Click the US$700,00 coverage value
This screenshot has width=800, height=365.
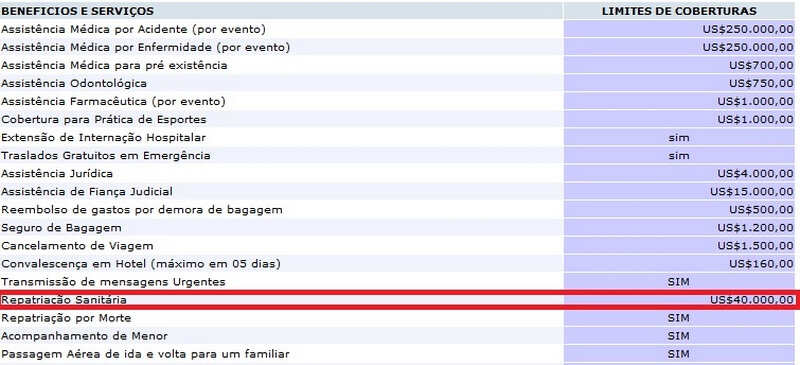[x=761, y=65]
